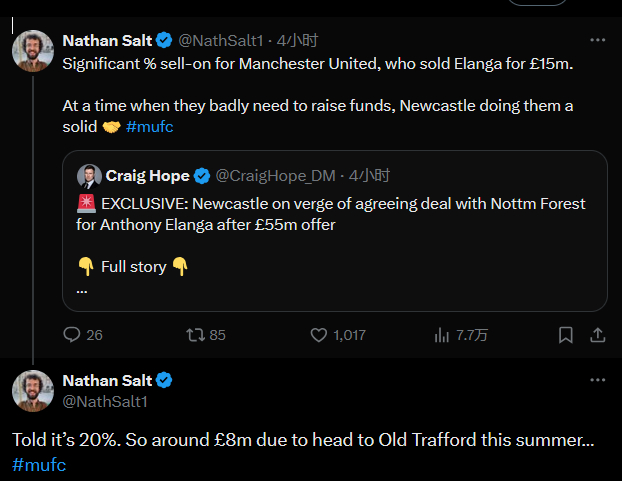
Task: Click the top tweet's 4小时 timestamp
Action: pyautogui.click(x=297, y=40)
